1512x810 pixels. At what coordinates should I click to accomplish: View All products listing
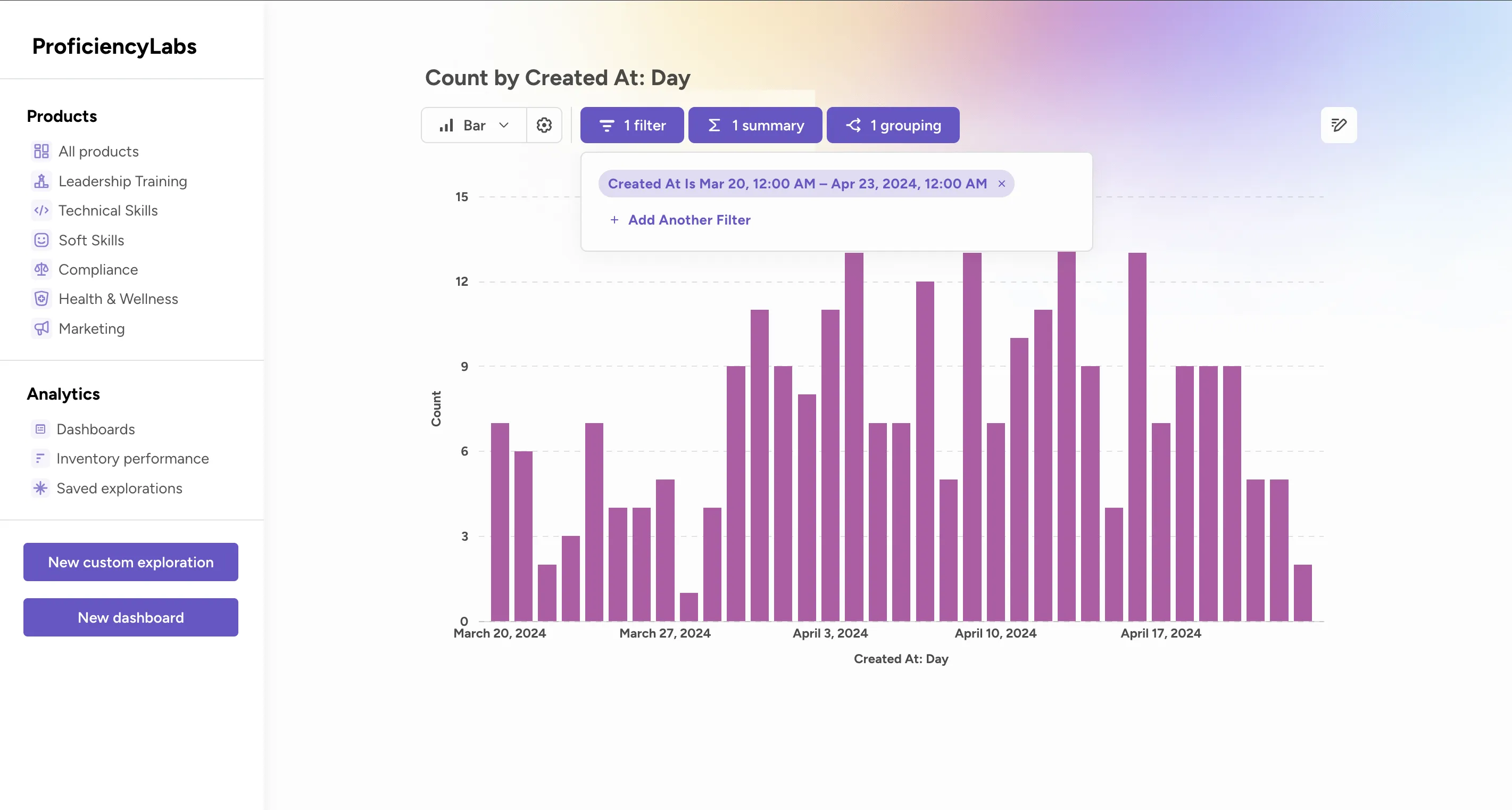click(98, 151)
